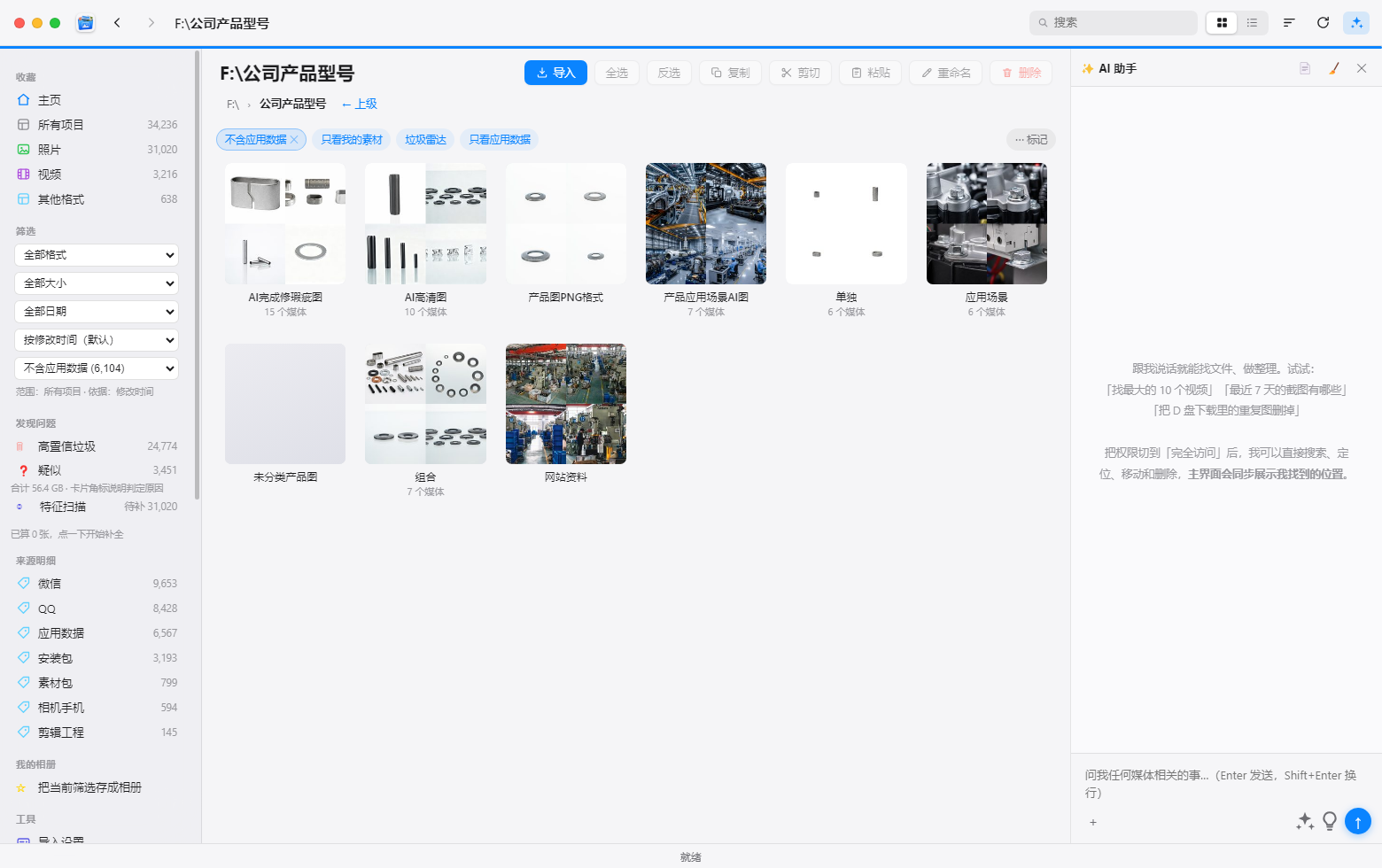Click the 全选 button

pos(617,73)
